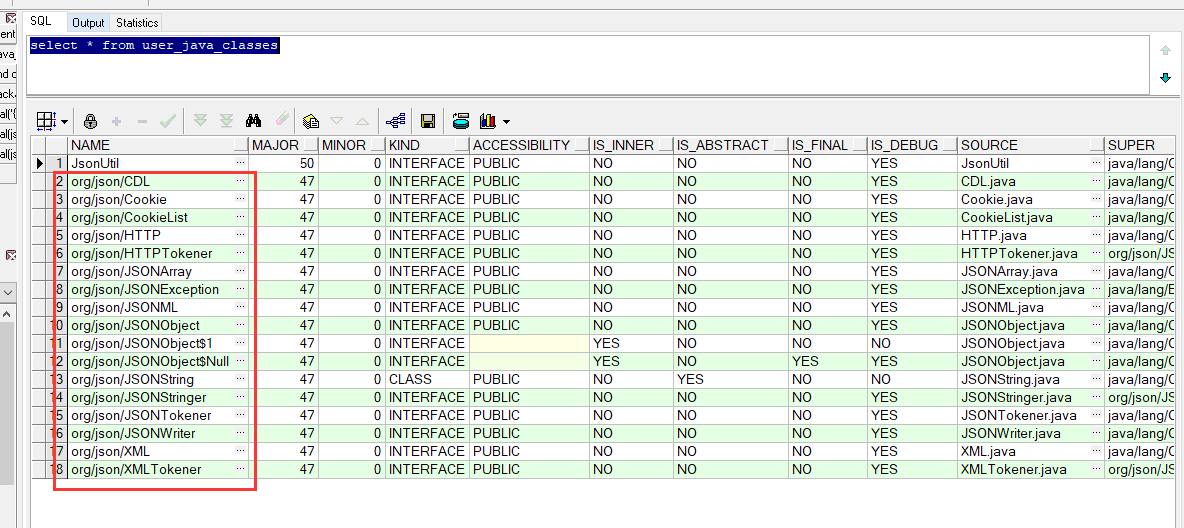Click the ellipsis button in the org/json/XMLTokener NAME cell
The image size is (1184, 528).
(x=241, y=469)
